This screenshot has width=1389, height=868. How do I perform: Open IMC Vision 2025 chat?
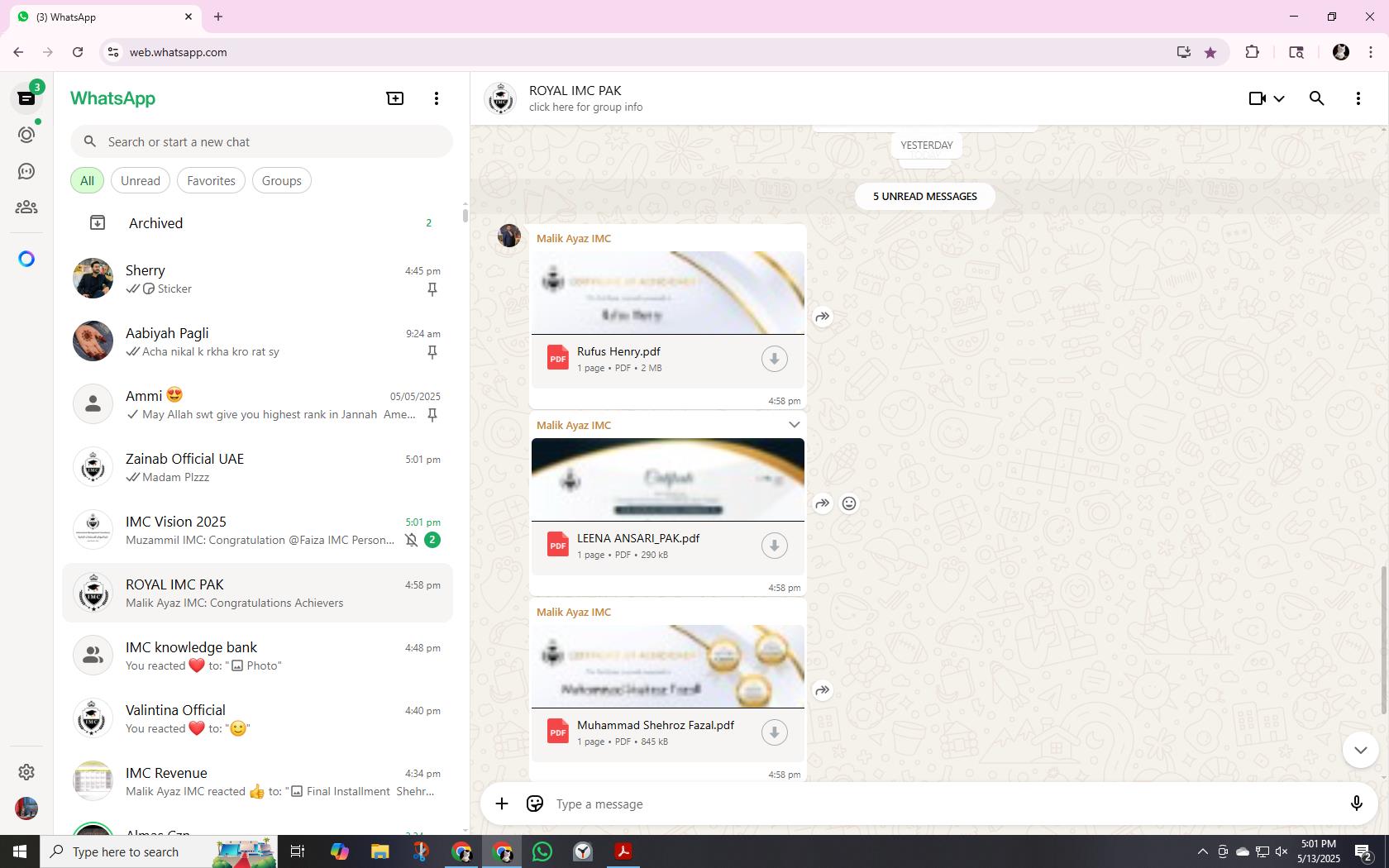point(257,530)
